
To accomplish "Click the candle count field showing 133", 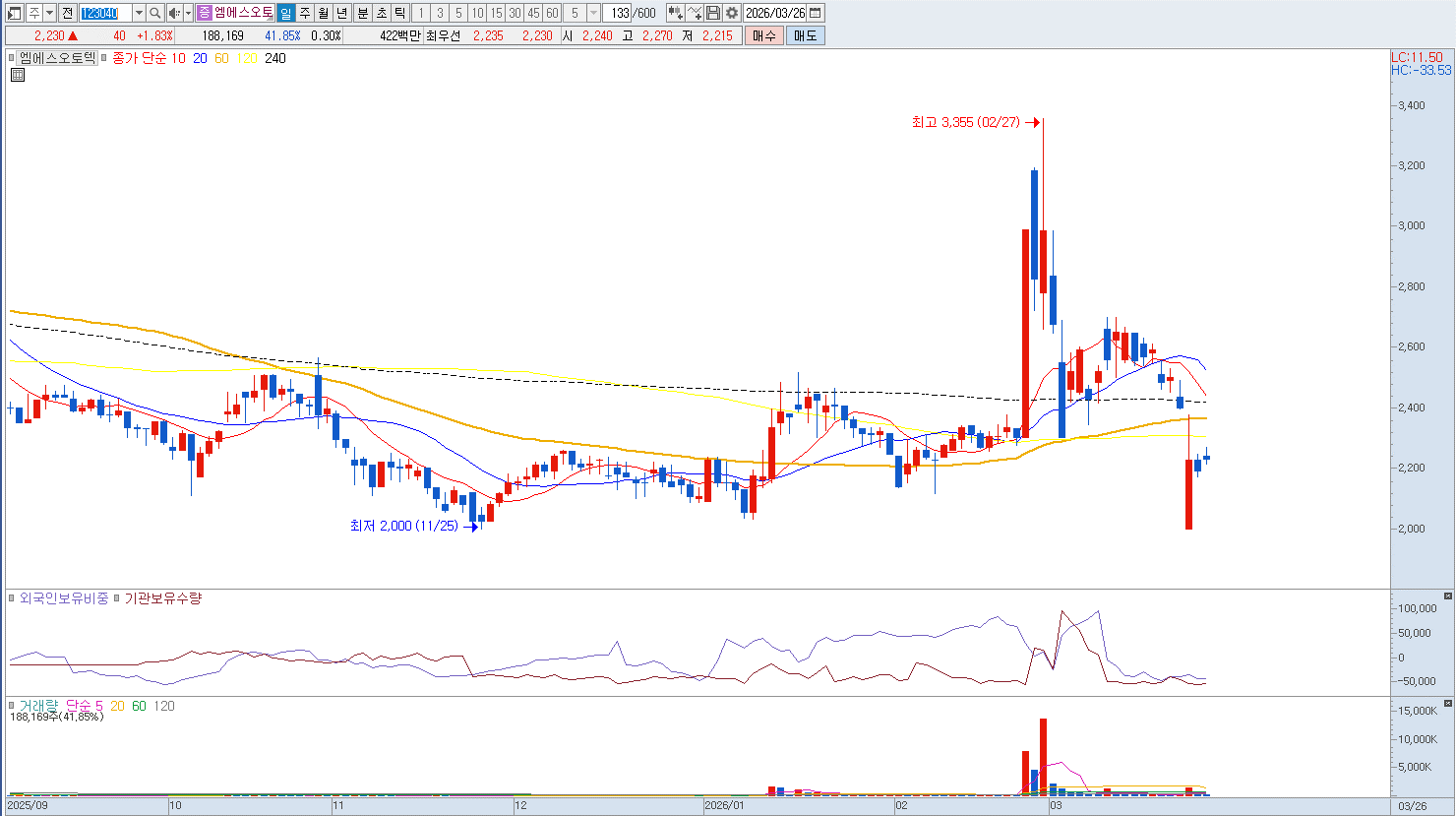I will [619, 13].
